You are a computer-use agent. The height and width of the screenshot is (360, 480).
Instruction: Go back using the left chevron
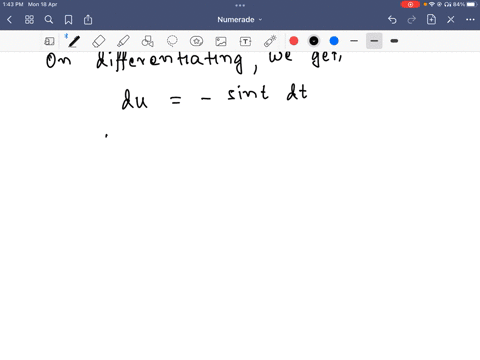(x=9, y=20)
